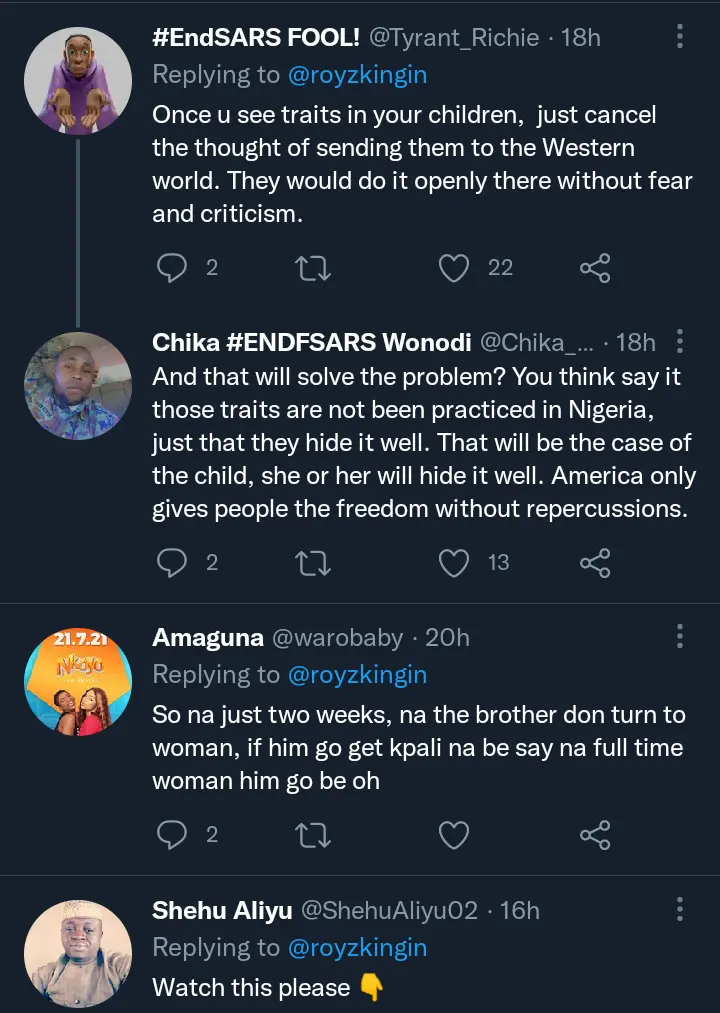Like Amaguna's tweet

455,834
